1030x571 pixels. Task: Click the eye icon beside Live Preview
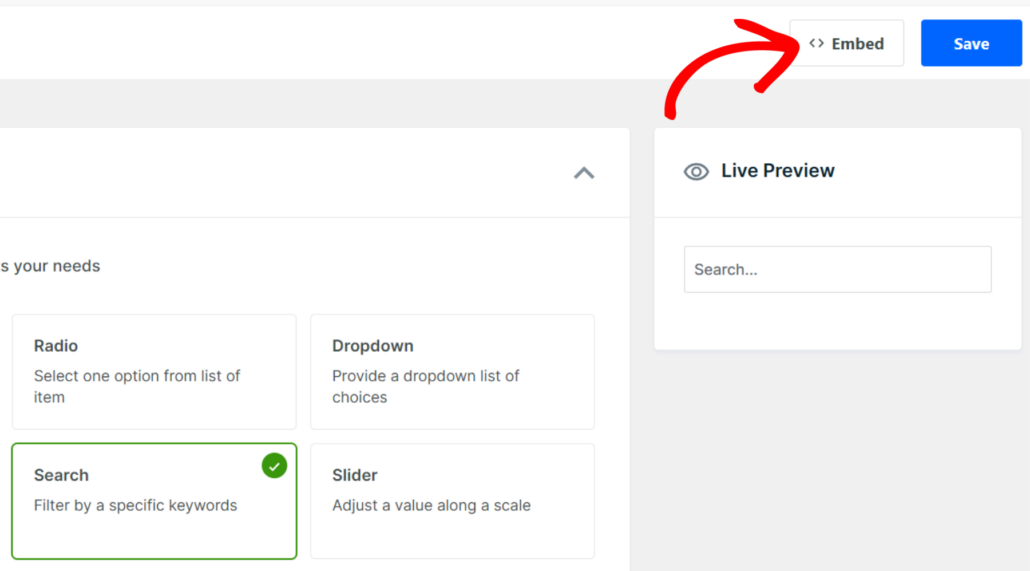click(696, 172)
